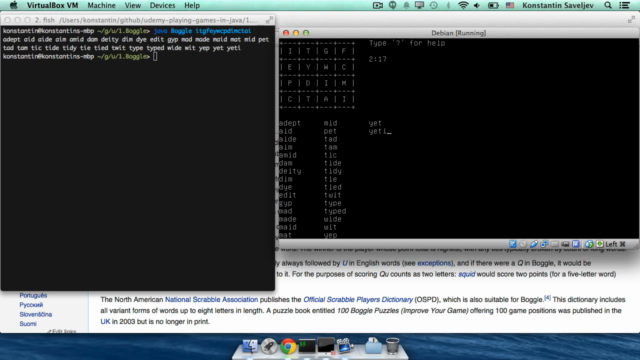The height and width of the screenshot is (360, 640).
Task: Switch to the Slovenščina language link
Action: 36,314
